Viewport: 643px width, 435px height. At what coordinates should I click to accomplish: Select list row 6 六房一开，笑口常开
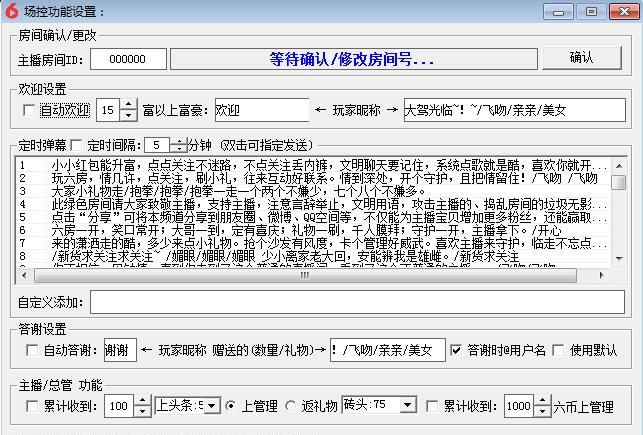click(x=314, y=230)
